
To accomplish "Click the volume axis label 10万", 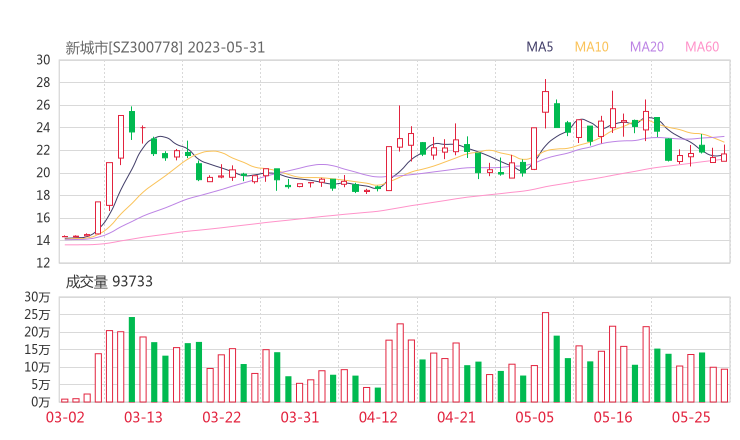I will (37, 367).
